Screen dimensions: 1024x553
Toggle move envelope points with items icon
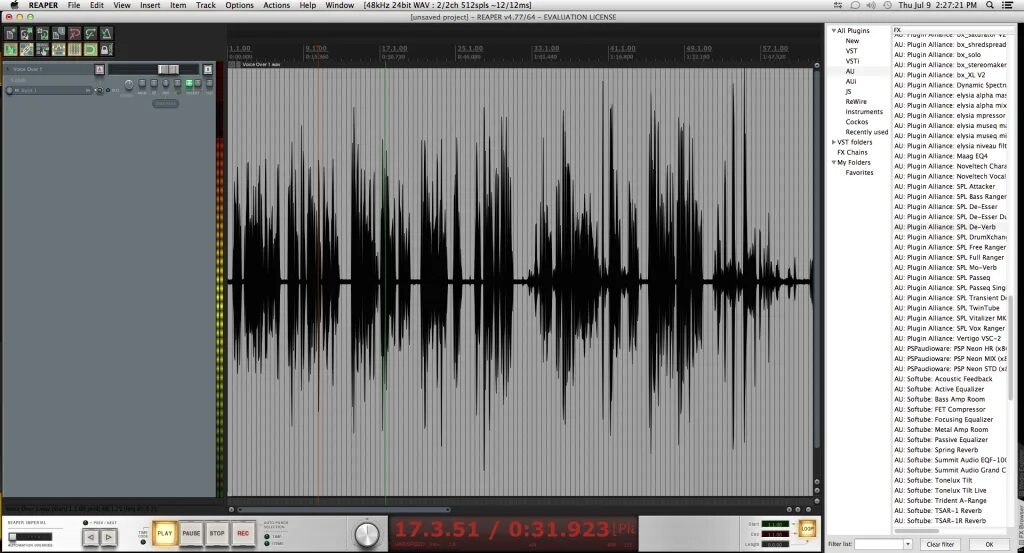pos(59,50)
